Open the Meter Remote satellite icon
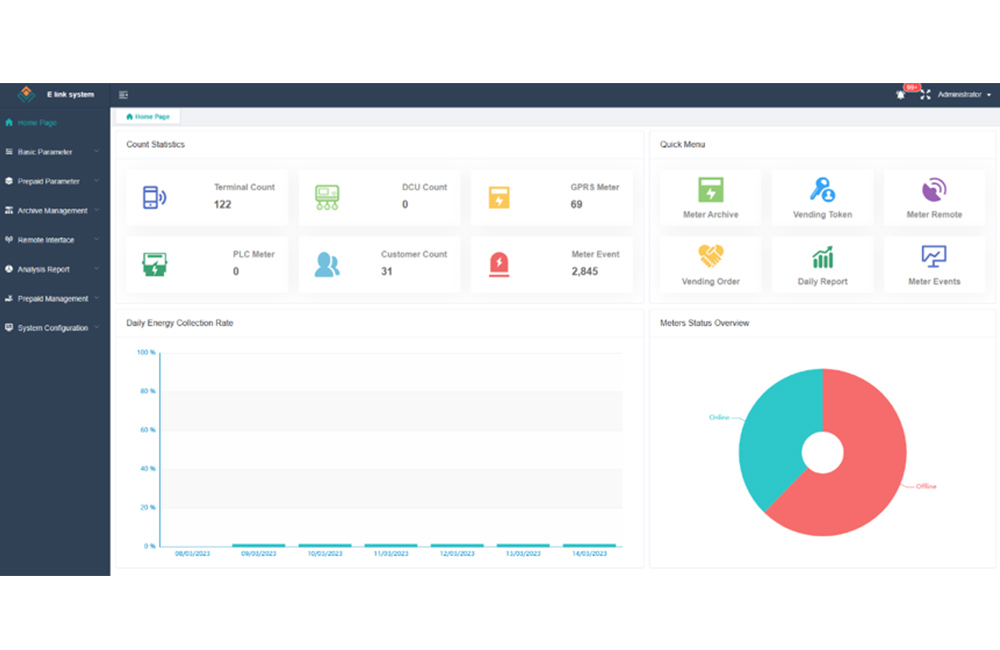 click(934, 190)
